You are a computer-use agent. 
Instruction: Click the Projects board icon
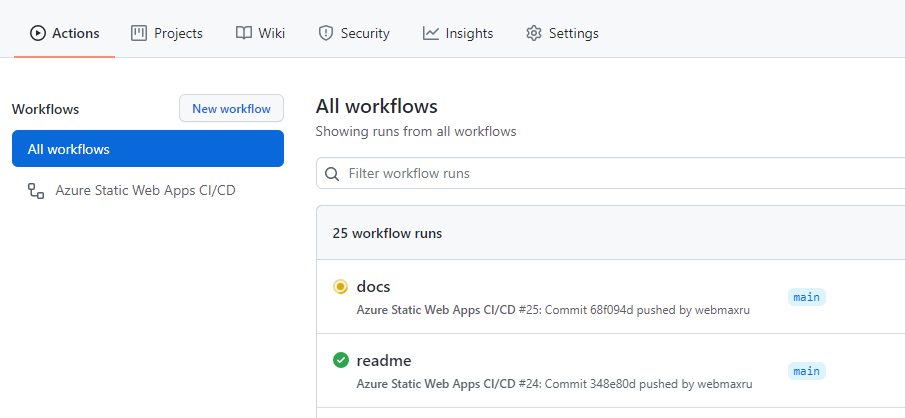[x=139, y=33]
